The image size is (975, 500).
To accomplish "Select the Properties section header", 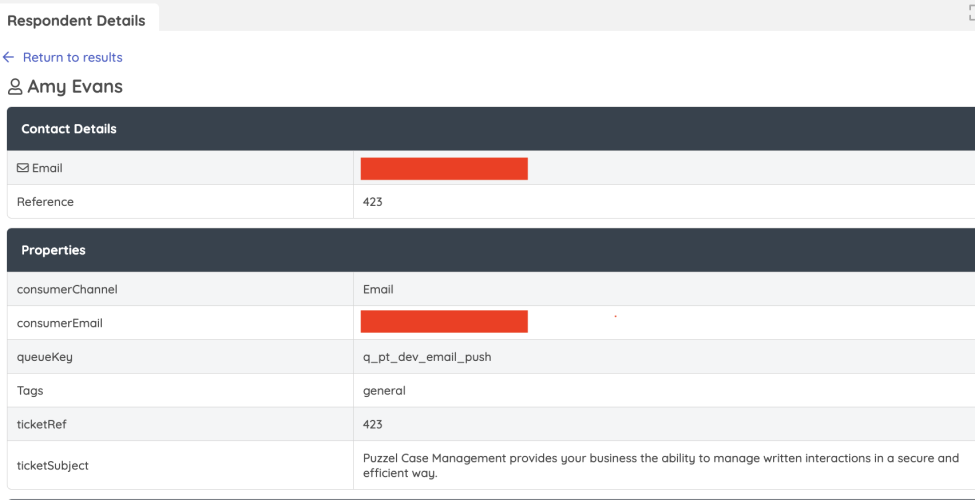I will pyautogui.click(x=53, y=250).
